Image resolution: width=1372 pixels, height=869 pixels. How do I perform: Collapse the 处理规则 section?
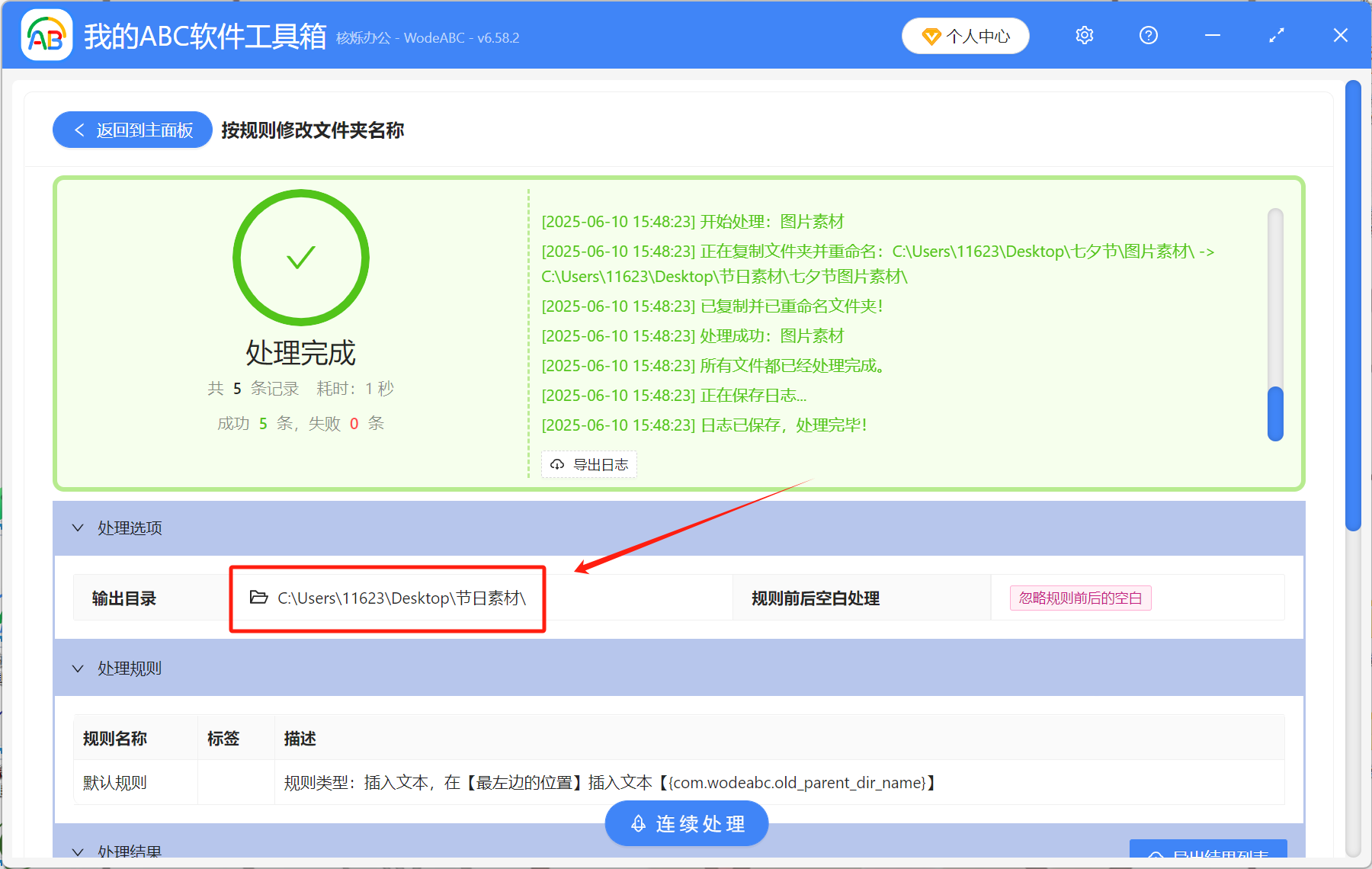tap(78, 669)
